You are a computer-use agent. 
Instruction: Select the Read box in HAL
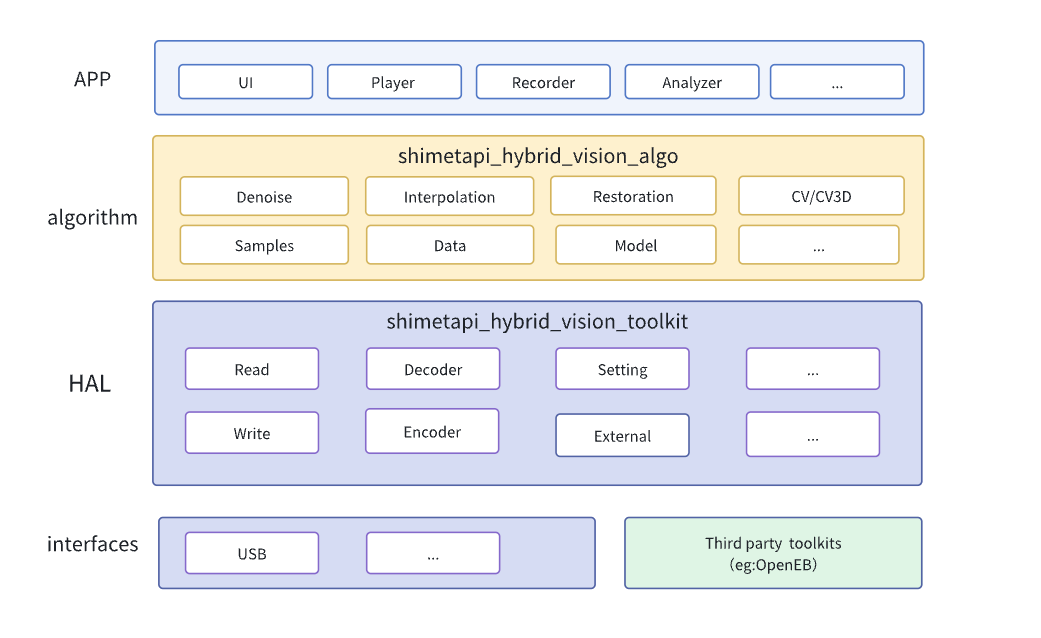click(252, 368)
